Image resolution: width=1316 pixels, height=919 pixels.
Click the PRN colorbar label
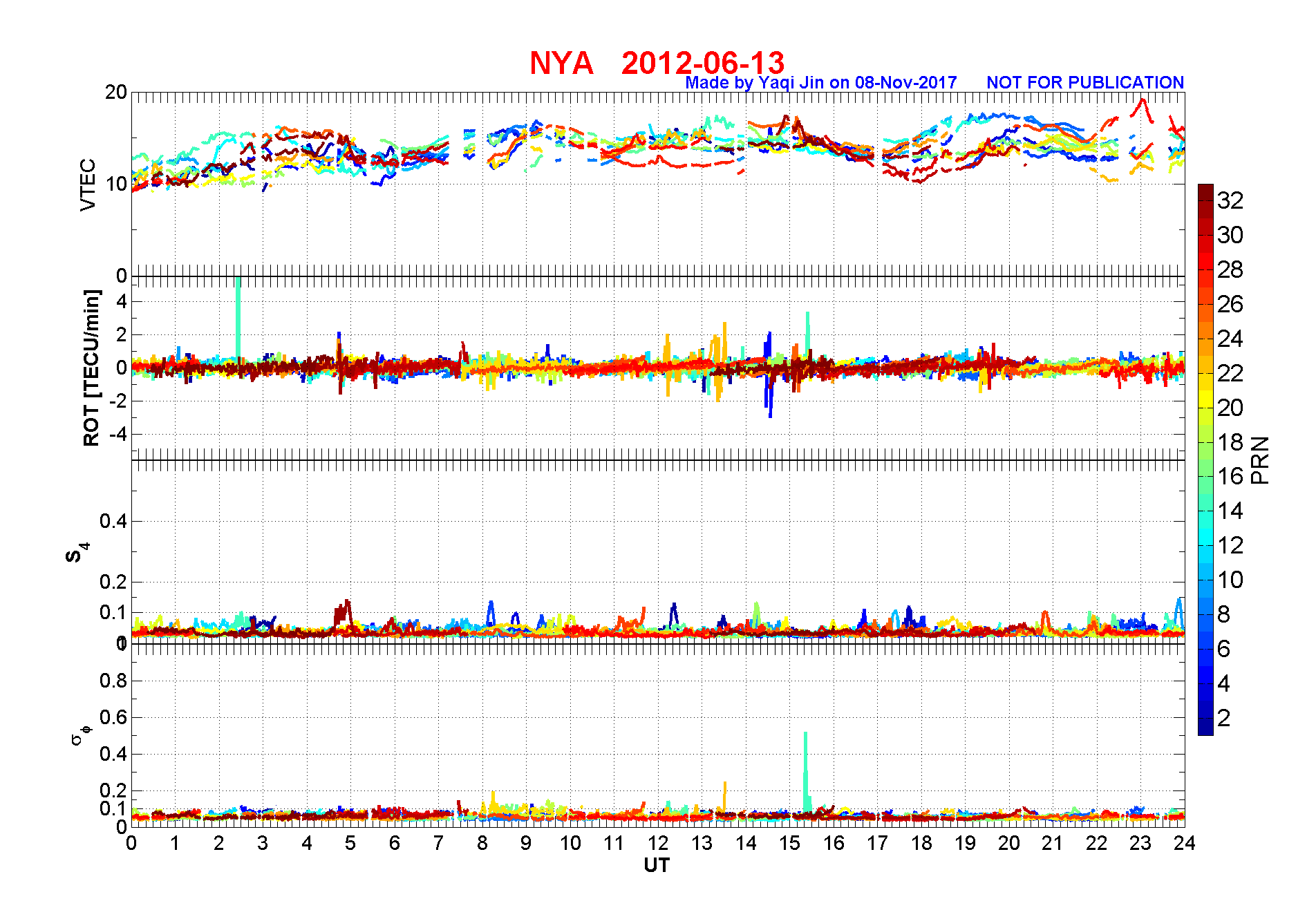(1261, 460)
